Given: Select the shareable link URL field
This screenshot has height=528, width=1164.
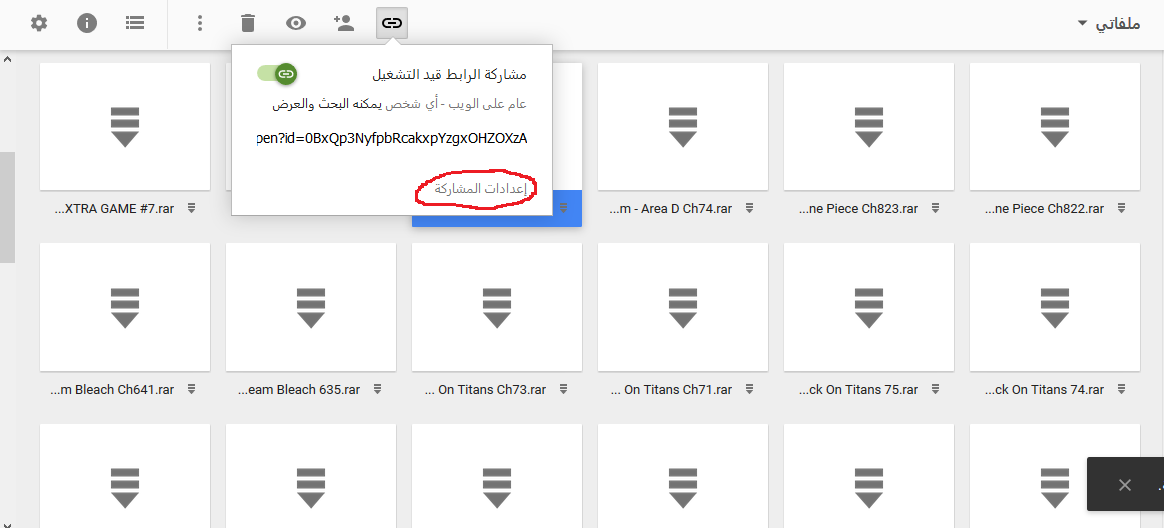Looking at the screenshot, I should point(391,138).
